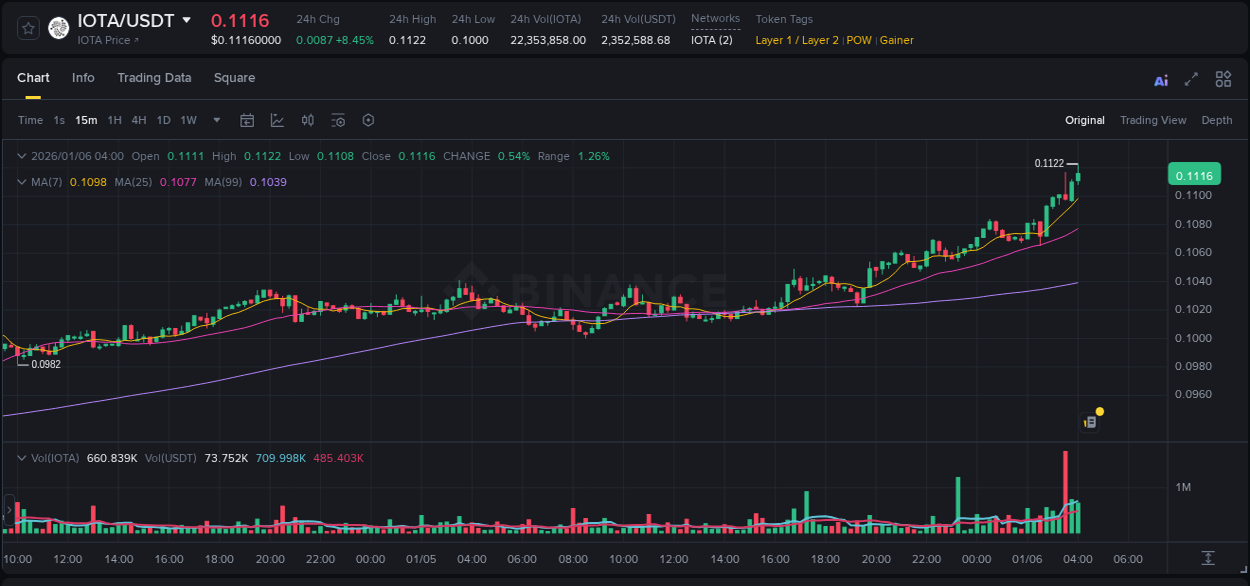Toggle the favorite star for IOTA/USDT
Image resolution: width=1250 pixels, height=586 pixels.
point(27,27)
